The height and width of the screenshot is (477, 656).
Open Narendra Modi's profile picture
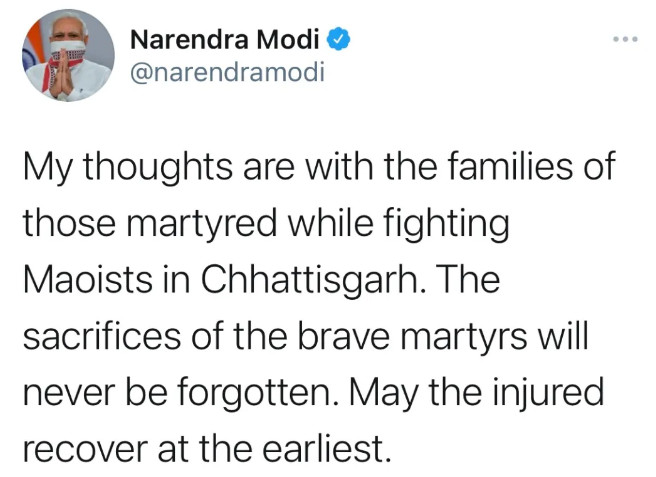point(68,55)
